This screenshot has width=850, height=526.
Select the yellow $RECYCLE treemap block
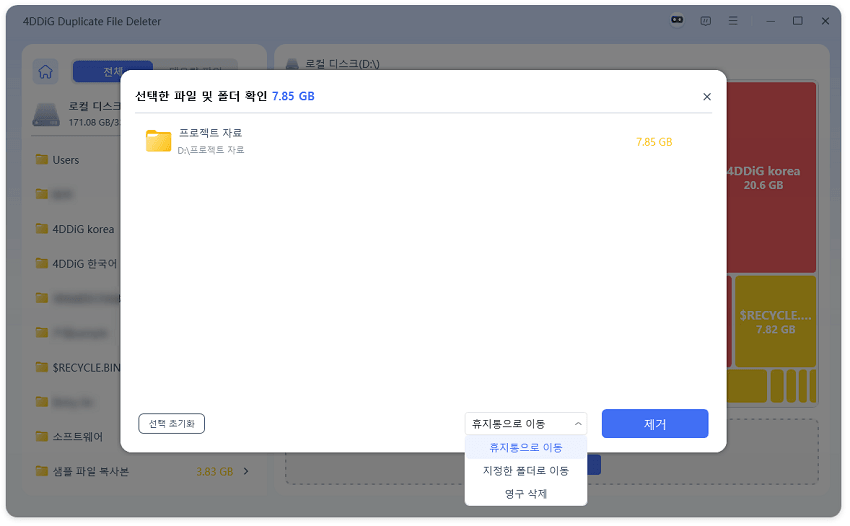pyautogui.click(x=775, y=321)
